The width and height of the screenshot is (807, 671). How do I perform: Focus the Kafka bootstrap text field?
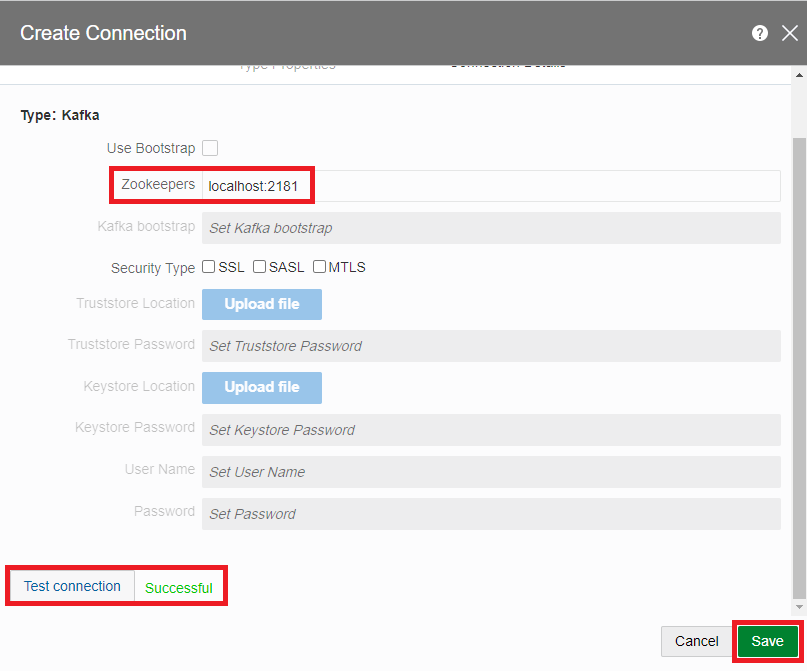tap(490, 228)
